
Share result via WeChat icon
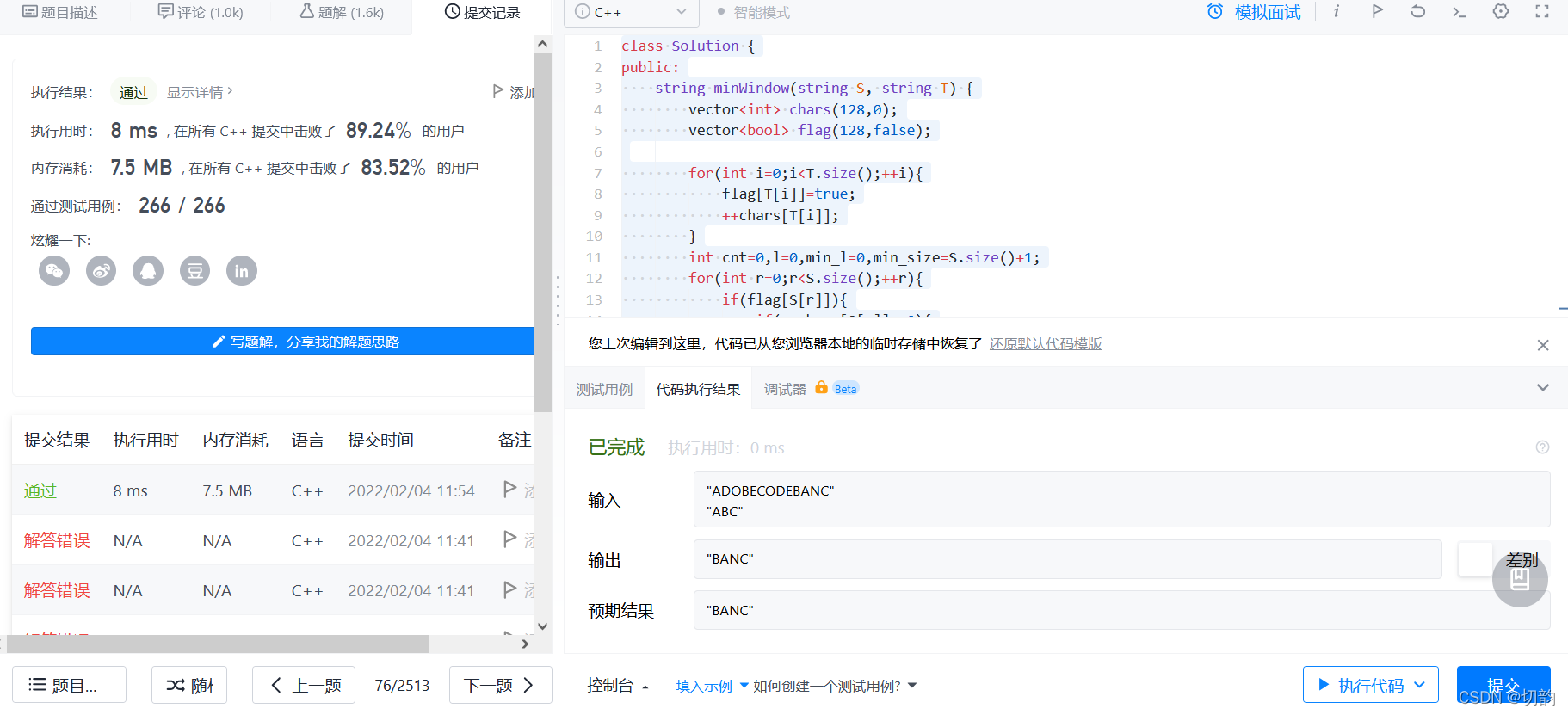(54, 271)
